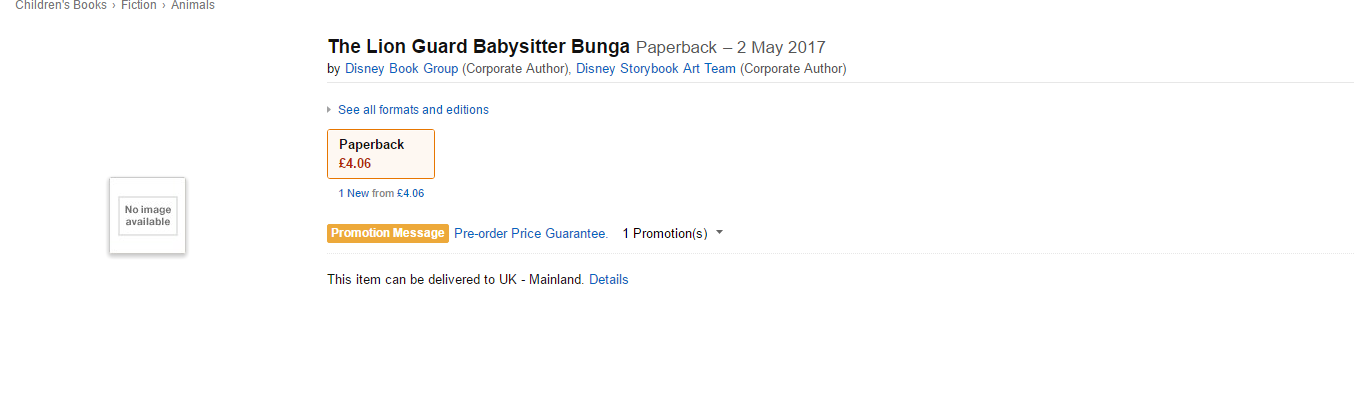Open Disney Book Group author page
The width and height of the screenshot is (1354, 402).
[402, 69]
